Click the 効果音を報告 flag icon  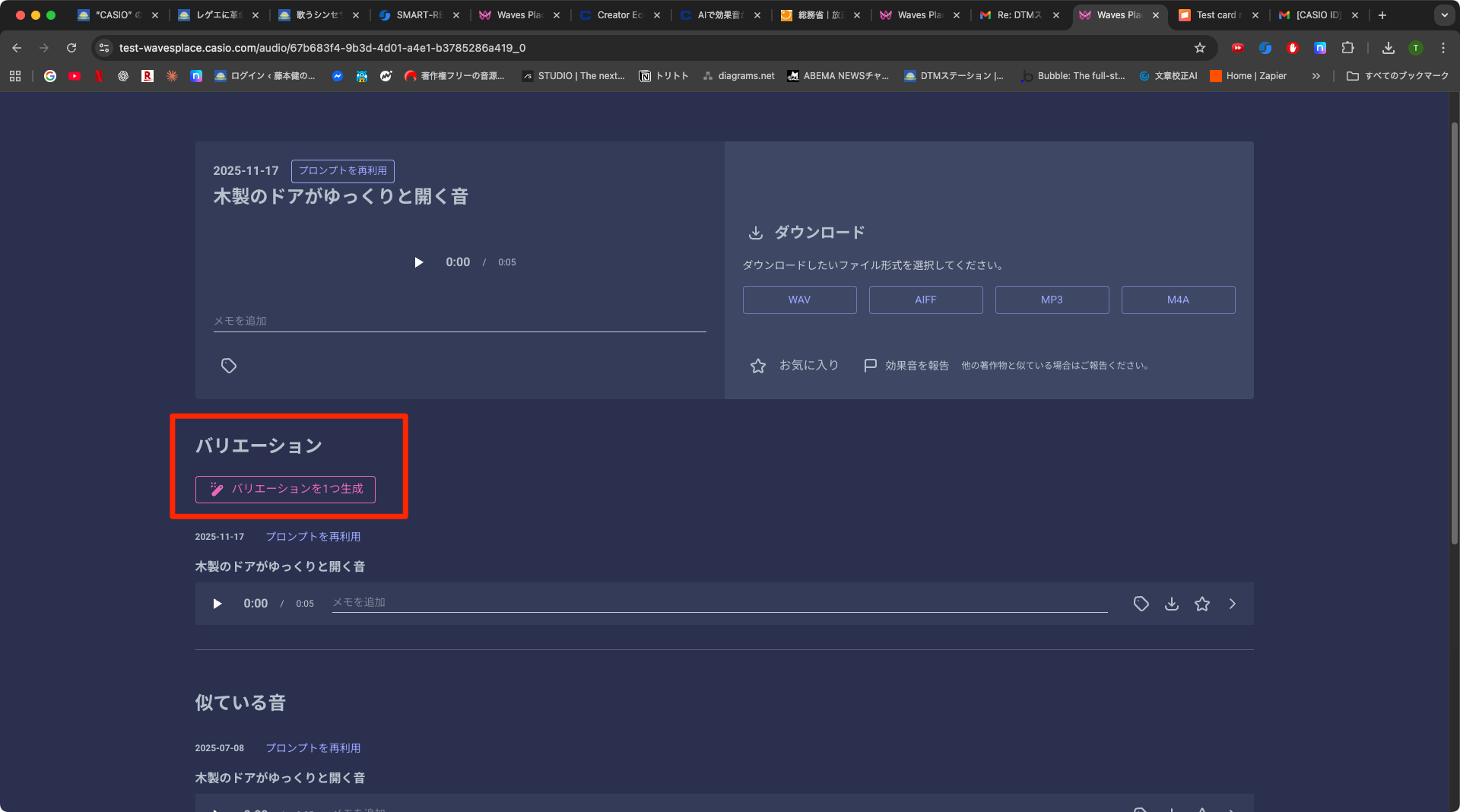(x=871, y=366)
